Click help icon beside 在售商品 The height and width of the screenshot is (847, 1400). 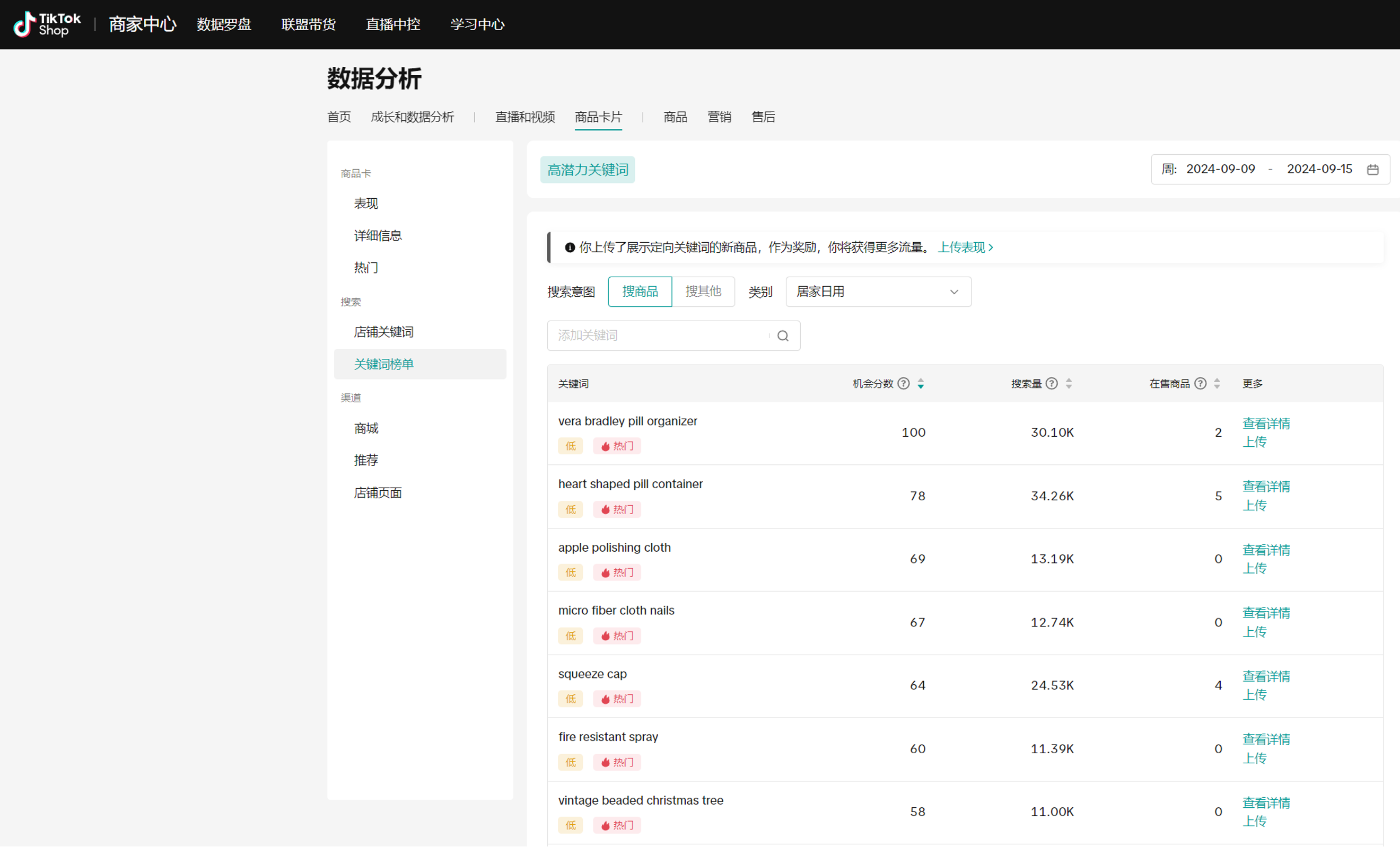[x=1200, y=383]
